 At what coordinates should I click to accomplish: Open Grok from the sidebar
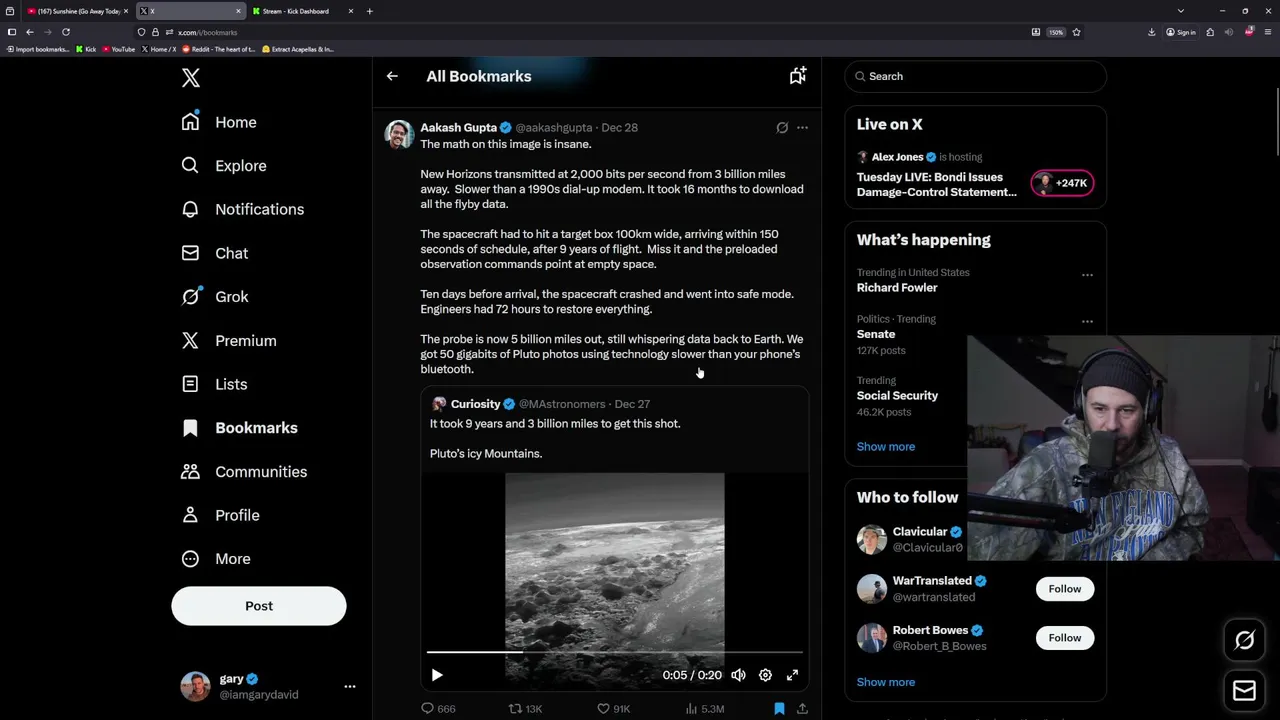point(215,297)
